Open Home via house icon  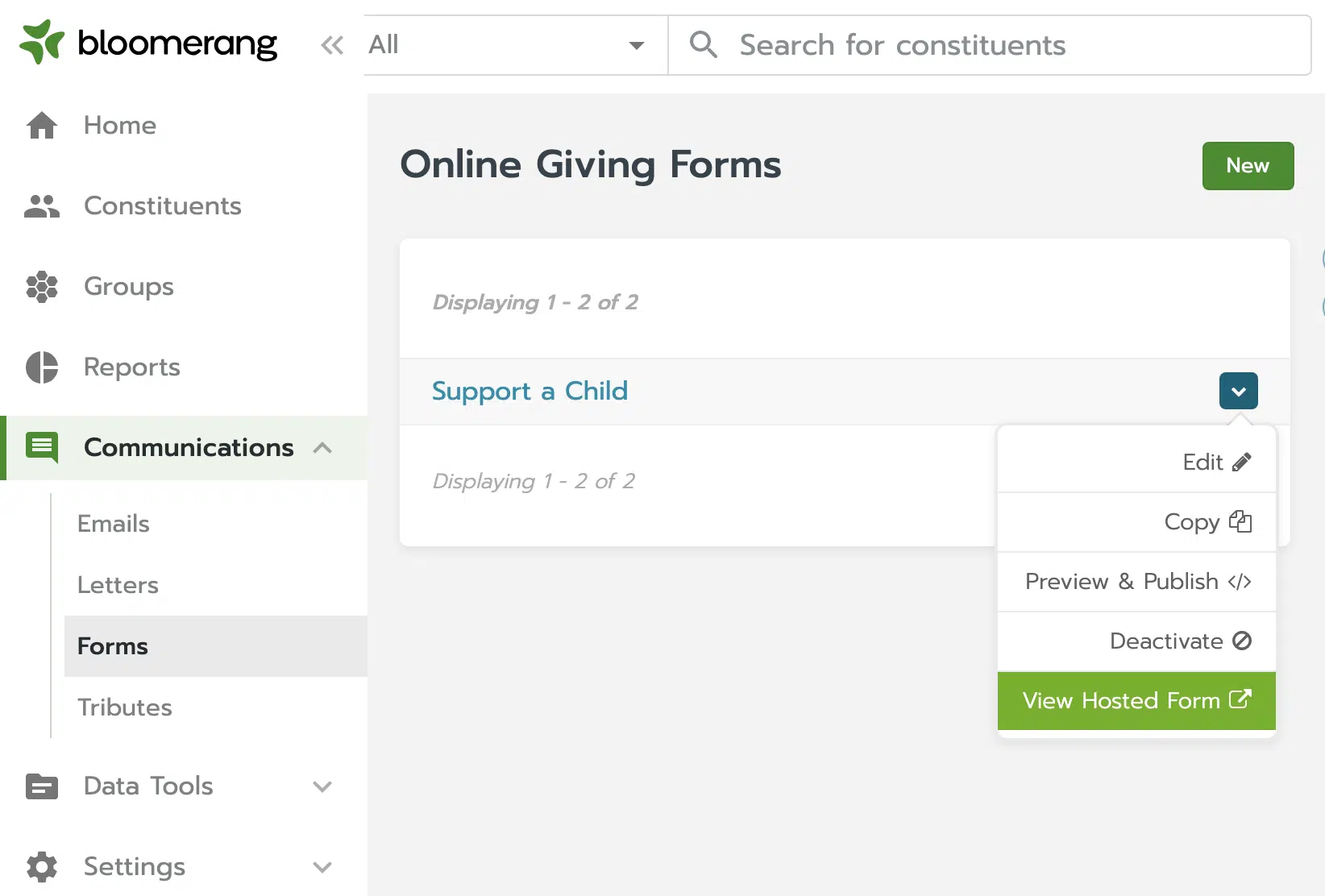coord(42,125)
